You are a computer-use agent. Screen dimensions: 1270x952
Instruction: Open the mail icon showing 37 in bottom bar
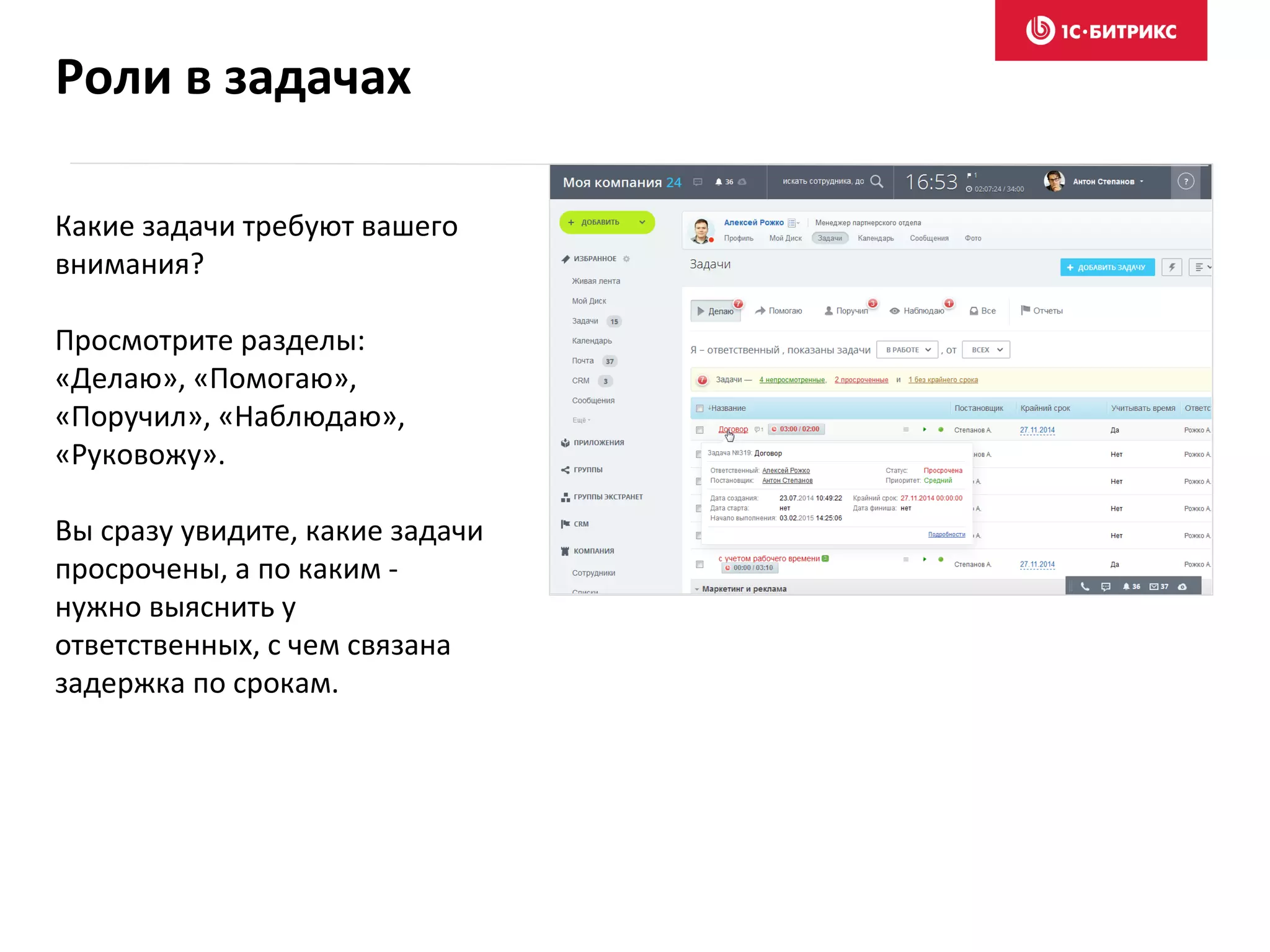(x=1158, y=586)
